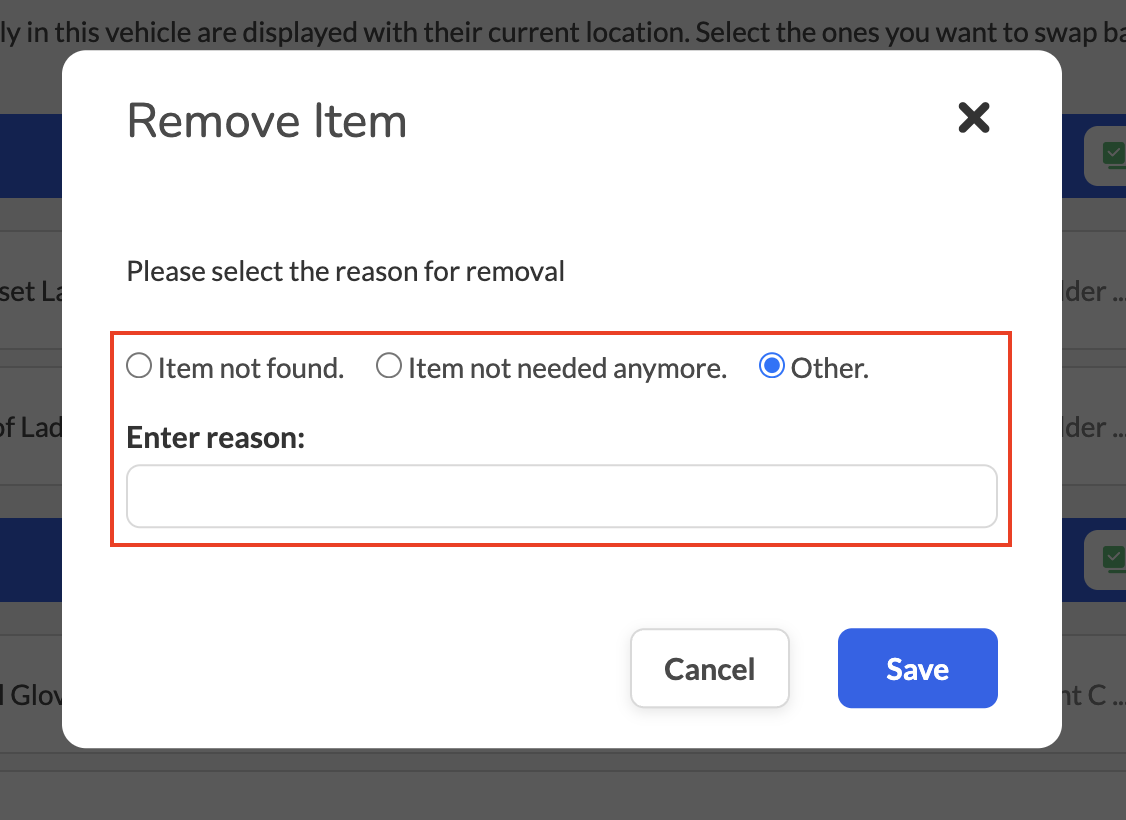1126x820 pixels.
Task: Click the Cancel button
Action: click(709, 668)
